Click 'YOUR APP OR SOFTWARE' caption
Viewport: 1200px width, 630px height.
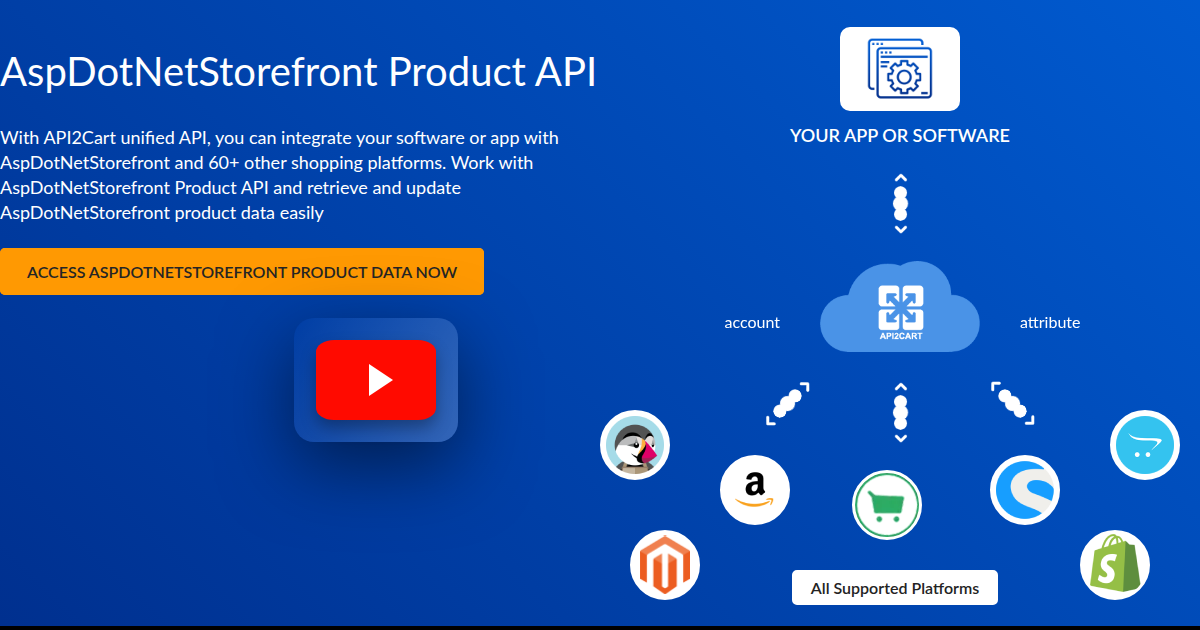click(900, 135)
